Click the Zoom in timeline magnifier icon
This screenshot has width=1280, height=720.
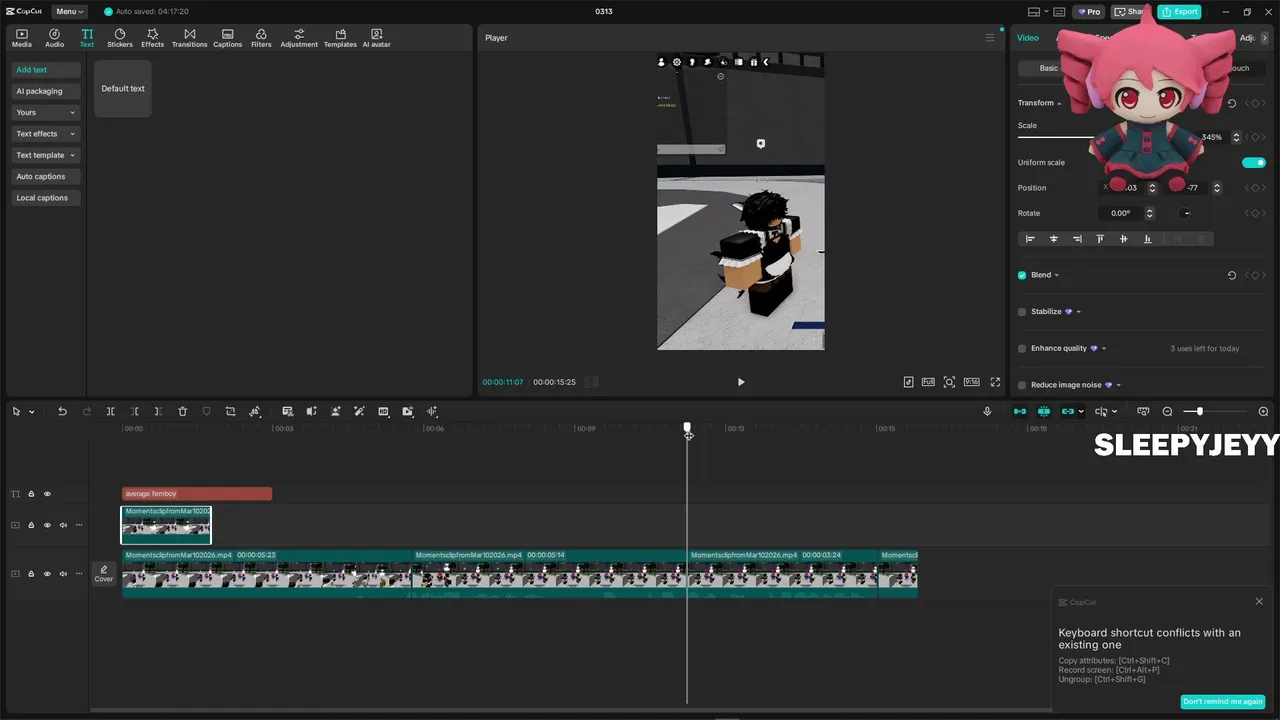coord(1263,411)
